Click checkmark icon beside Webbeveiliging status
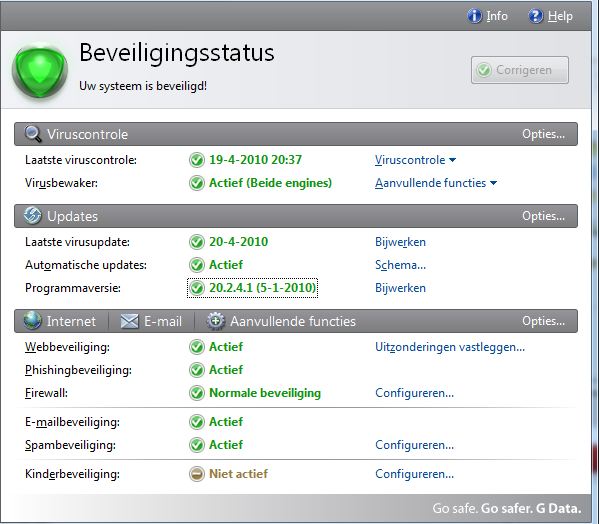This screenshot has height=524, width=599. 197,347
